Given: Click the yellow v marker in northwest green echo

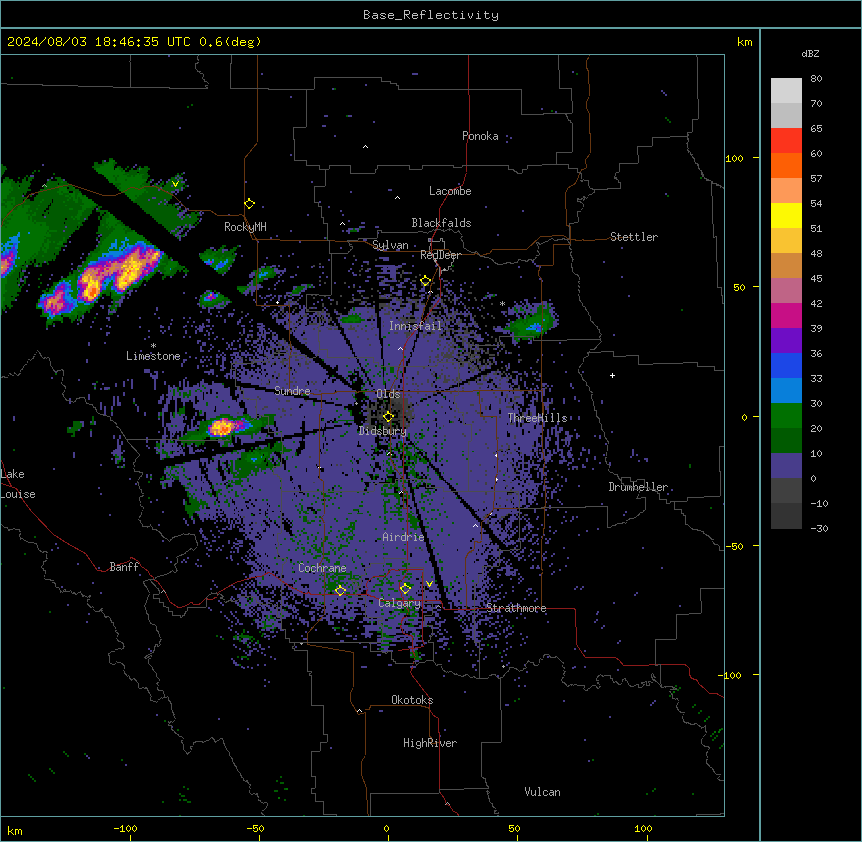Looking at the screenshot, I should (x=175, y=184).
